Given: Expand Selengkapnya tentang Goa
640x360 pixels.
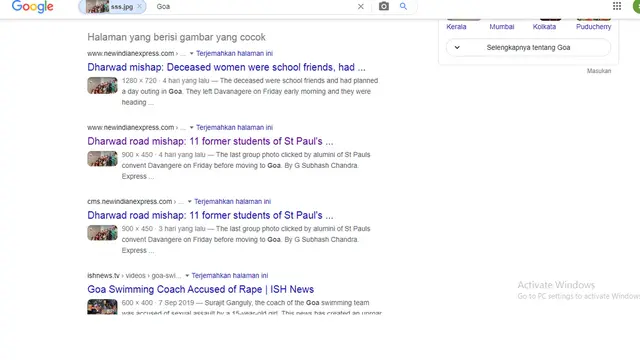Looking at the screenshot, I should 528,47.
